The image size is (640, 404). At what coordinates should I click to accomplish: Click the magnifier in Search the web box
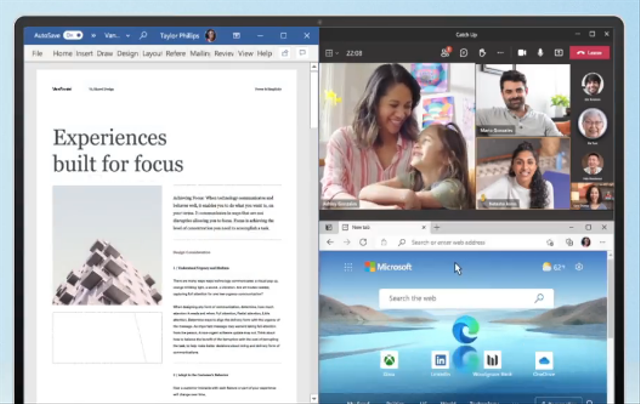pyautogui.click(x=539, y=298)
